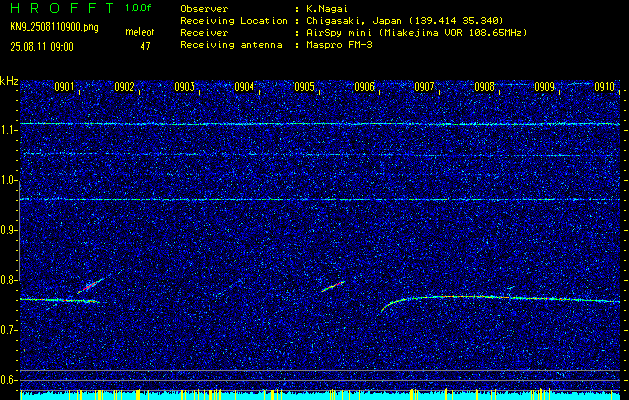Click the Receiving antenna label

[x=231, y=45]
